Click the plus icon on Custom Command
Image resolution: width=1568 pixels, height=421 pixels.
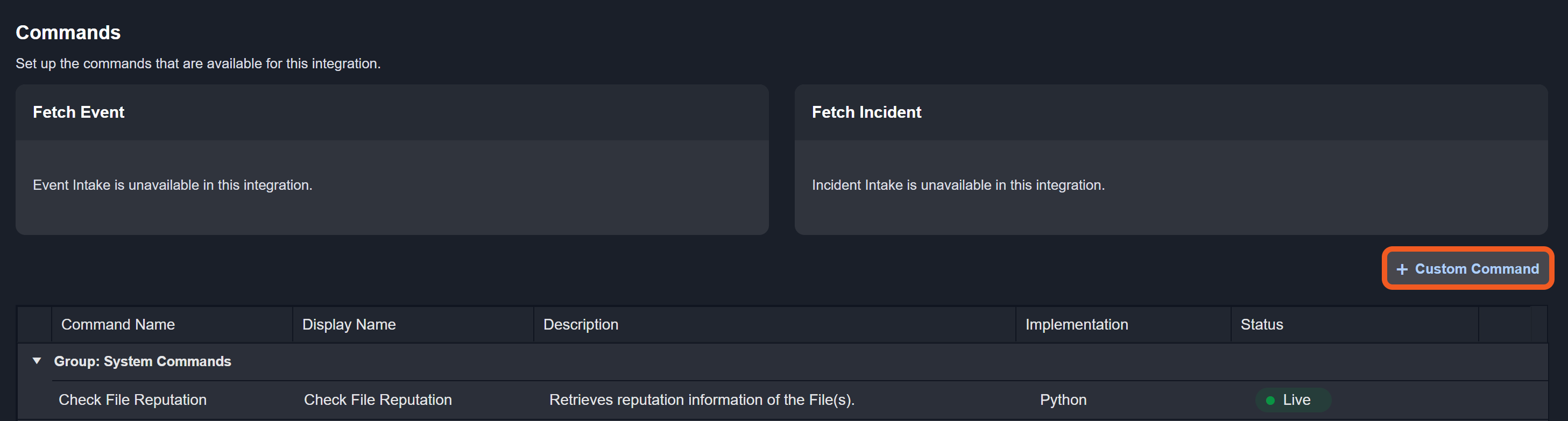coord(1402,269)
